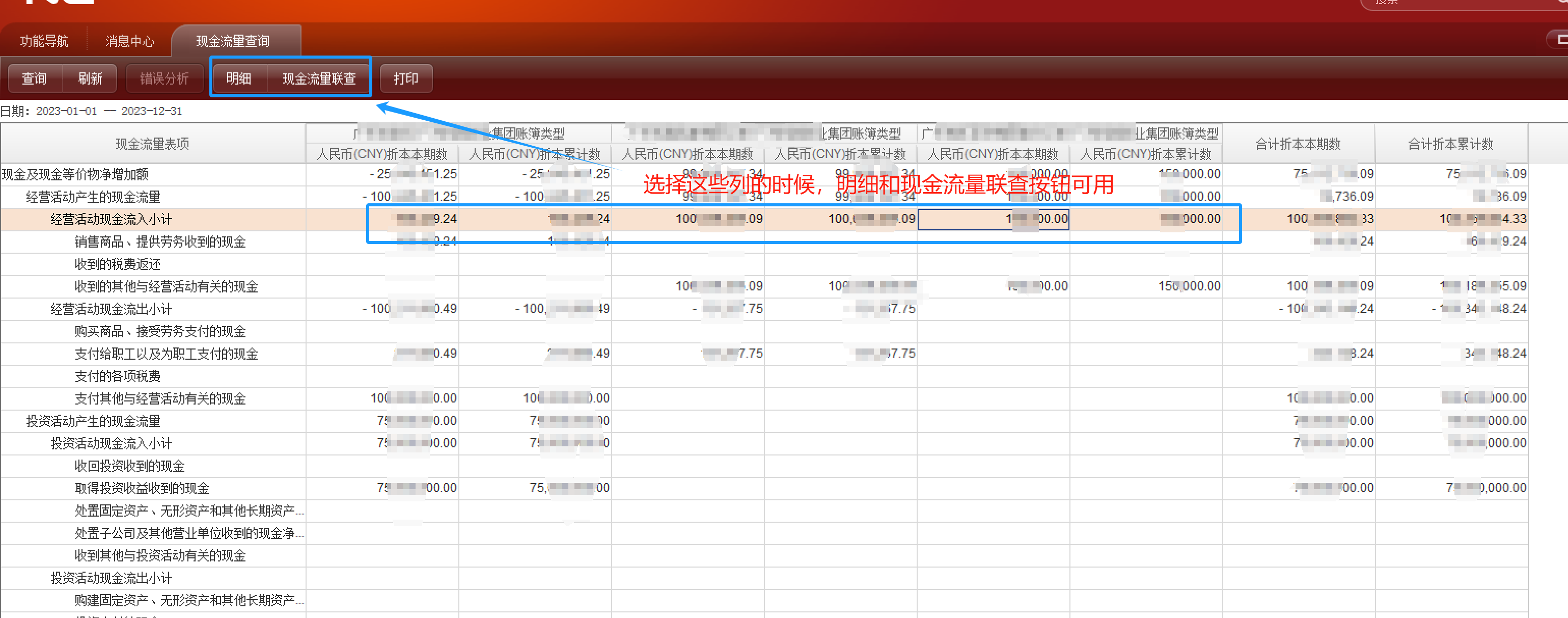Click the date range 2023-01-01 — 2023-12-31

pos(109,111)
